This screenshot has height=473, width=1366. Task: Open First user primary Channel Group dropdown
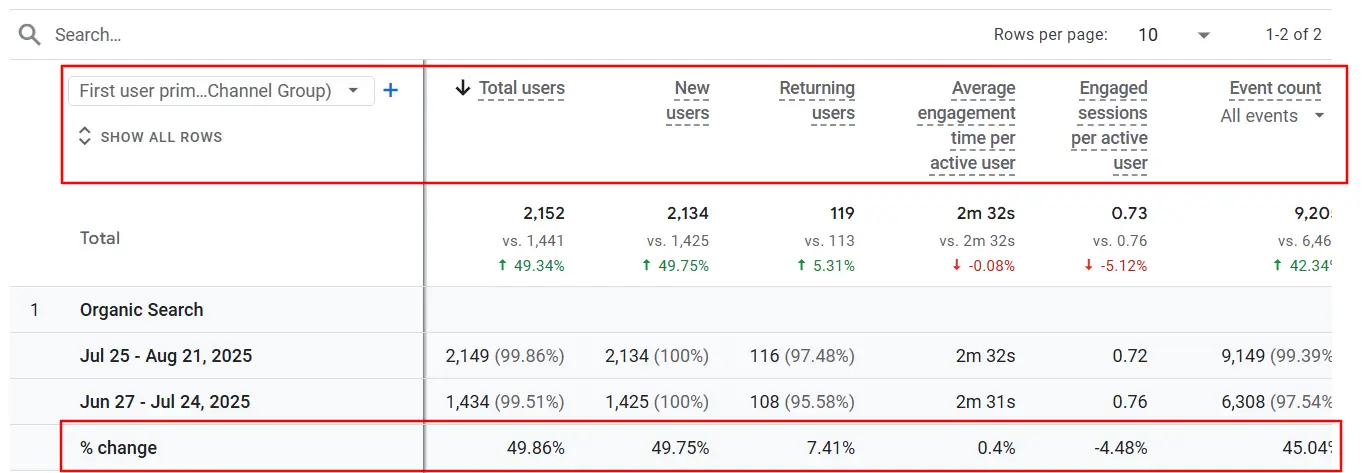[x=220, y=91]
